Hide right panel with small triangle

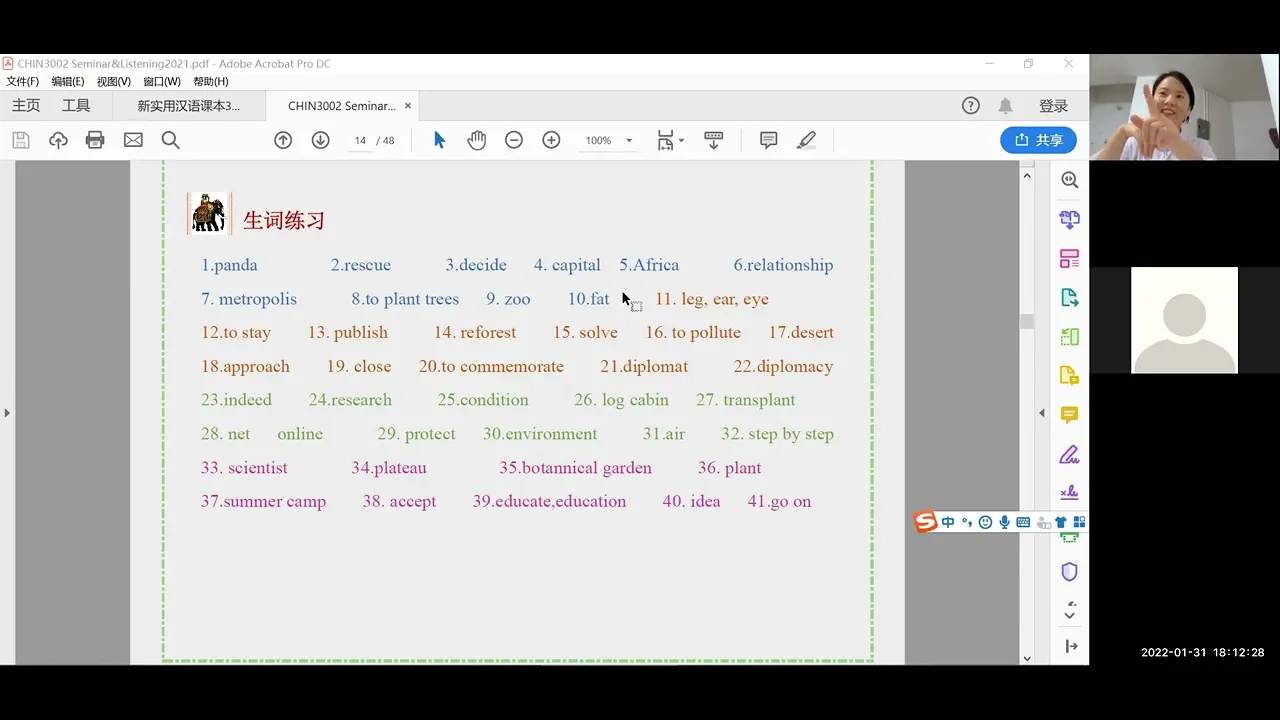1042,412
